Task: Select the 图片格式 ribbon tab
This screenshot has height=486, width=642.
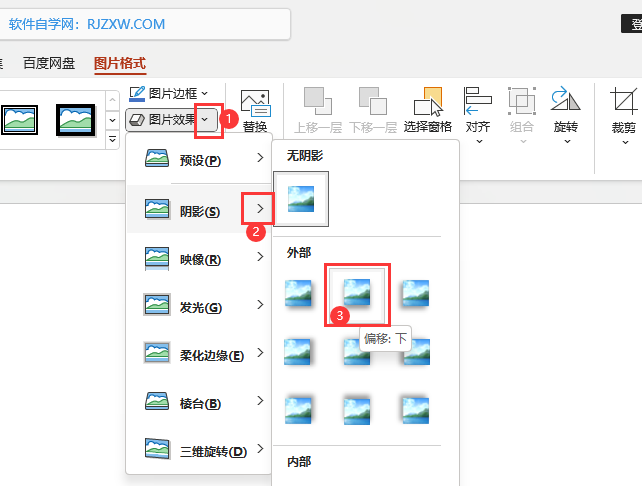Action: point(119,63)
